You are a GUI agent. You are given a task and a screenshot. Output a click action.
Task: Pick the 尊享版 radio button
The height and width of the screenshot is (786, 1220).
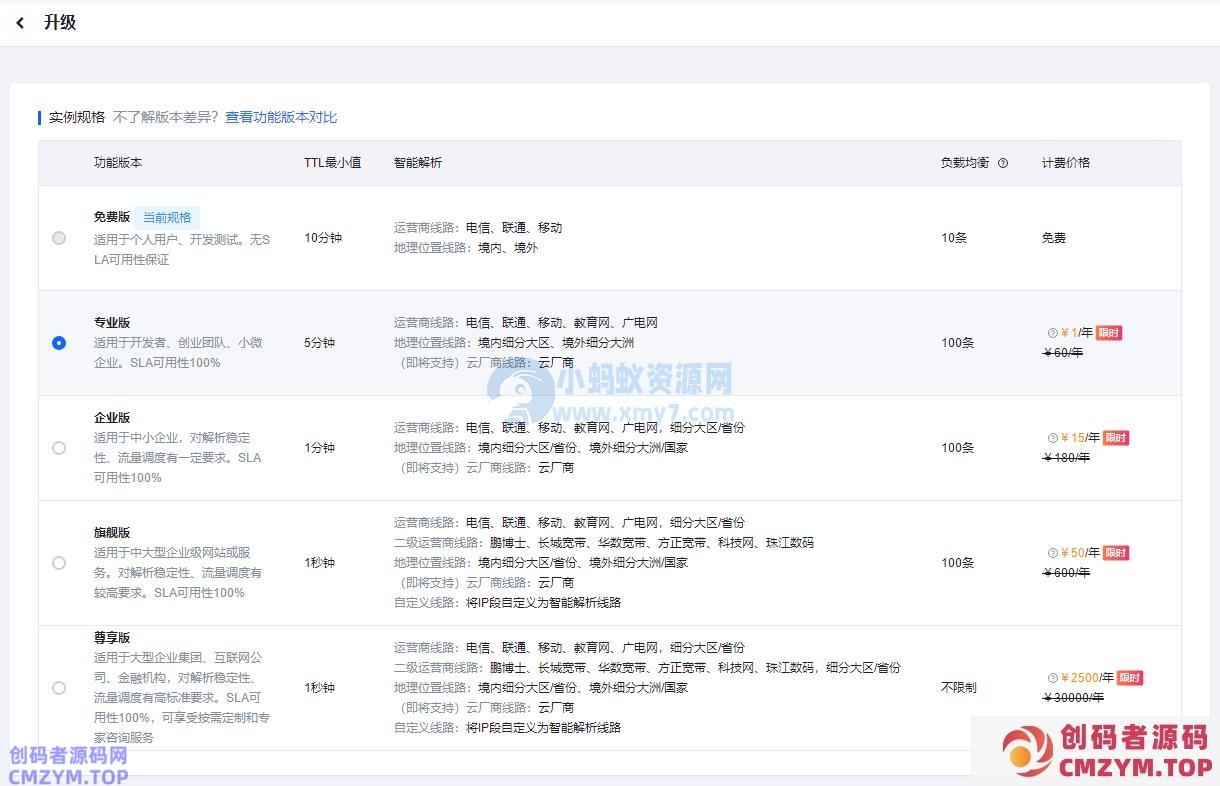pos(59,688)
